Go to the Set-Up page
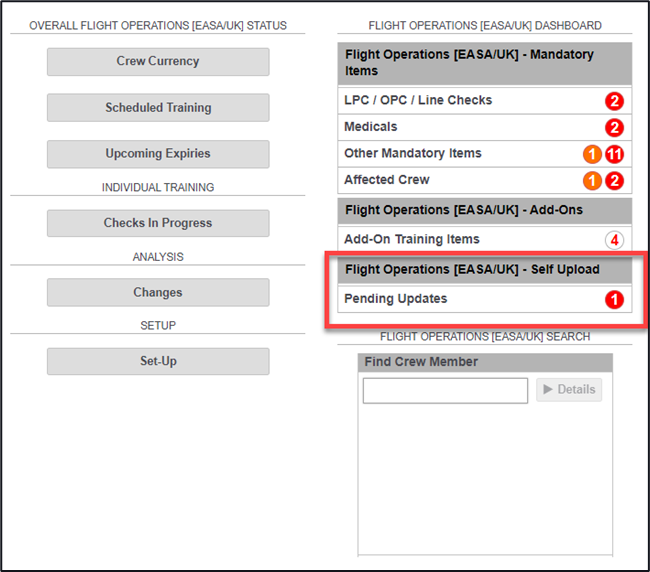The height and width of the screenshot is (572, 650). (158, 361)
